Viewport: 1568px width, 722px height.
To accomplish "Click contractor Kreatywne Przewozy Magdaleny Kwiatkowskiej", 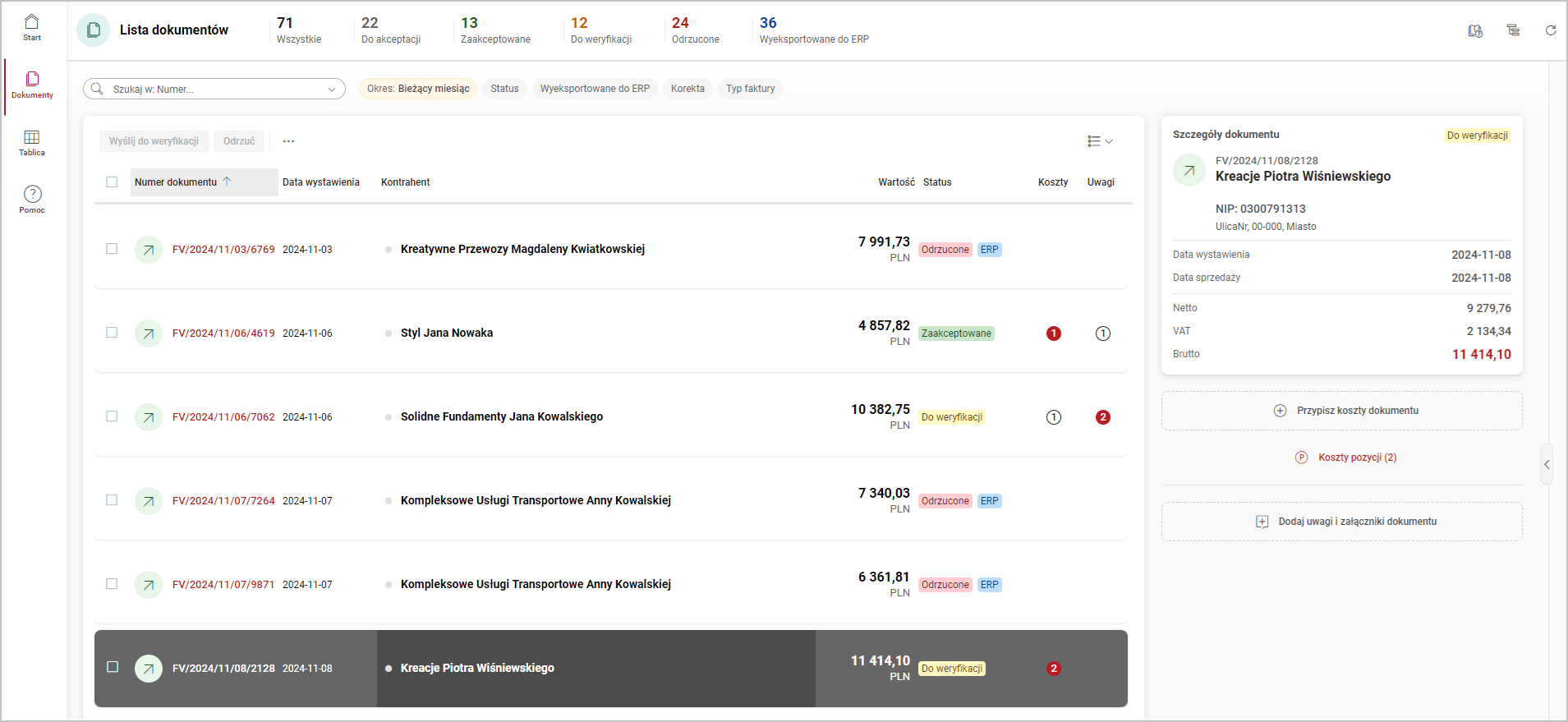I will [522, 249].
